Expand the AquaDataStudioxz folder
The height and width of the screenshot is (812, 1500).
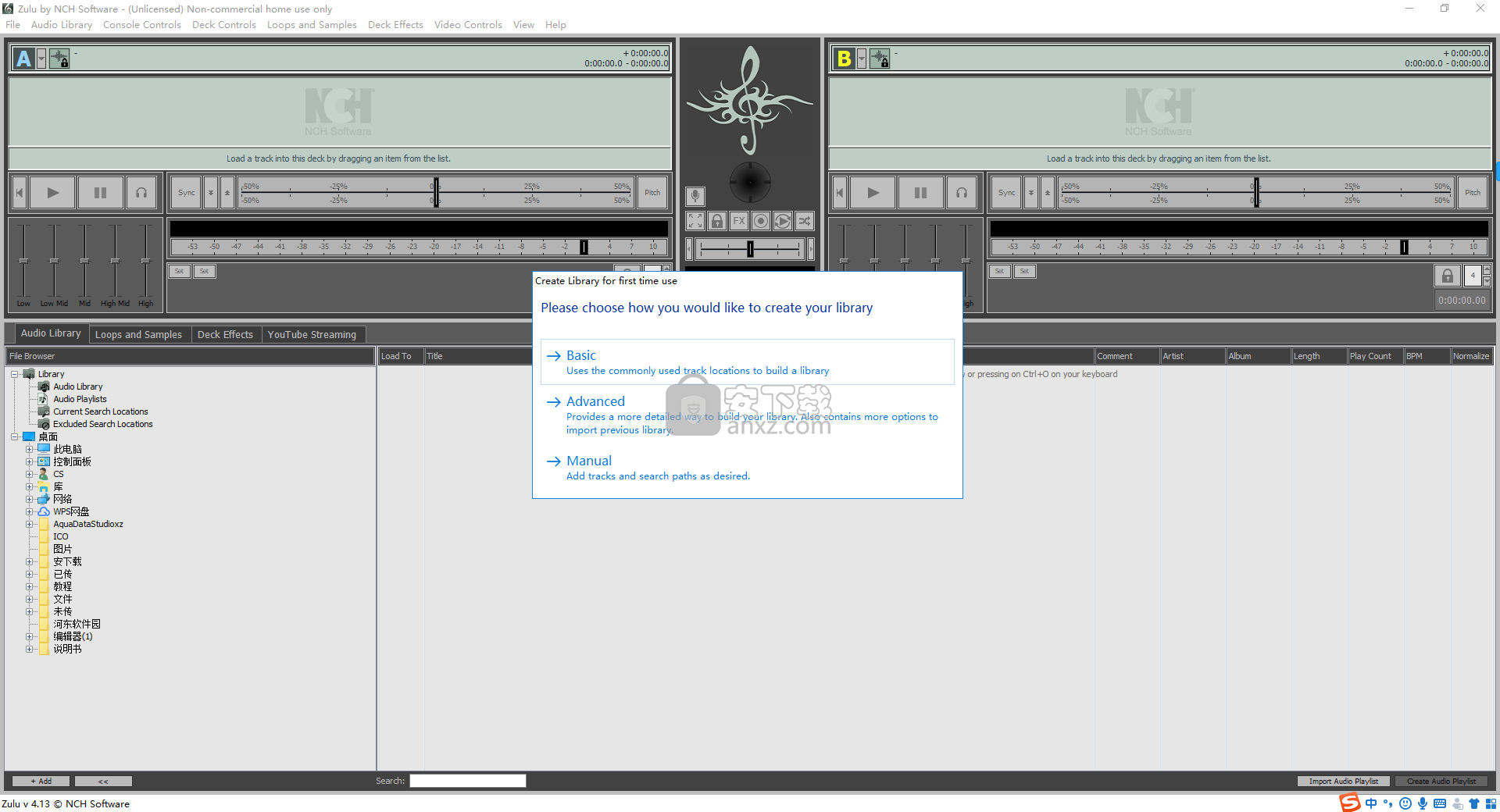coord(29,524)
